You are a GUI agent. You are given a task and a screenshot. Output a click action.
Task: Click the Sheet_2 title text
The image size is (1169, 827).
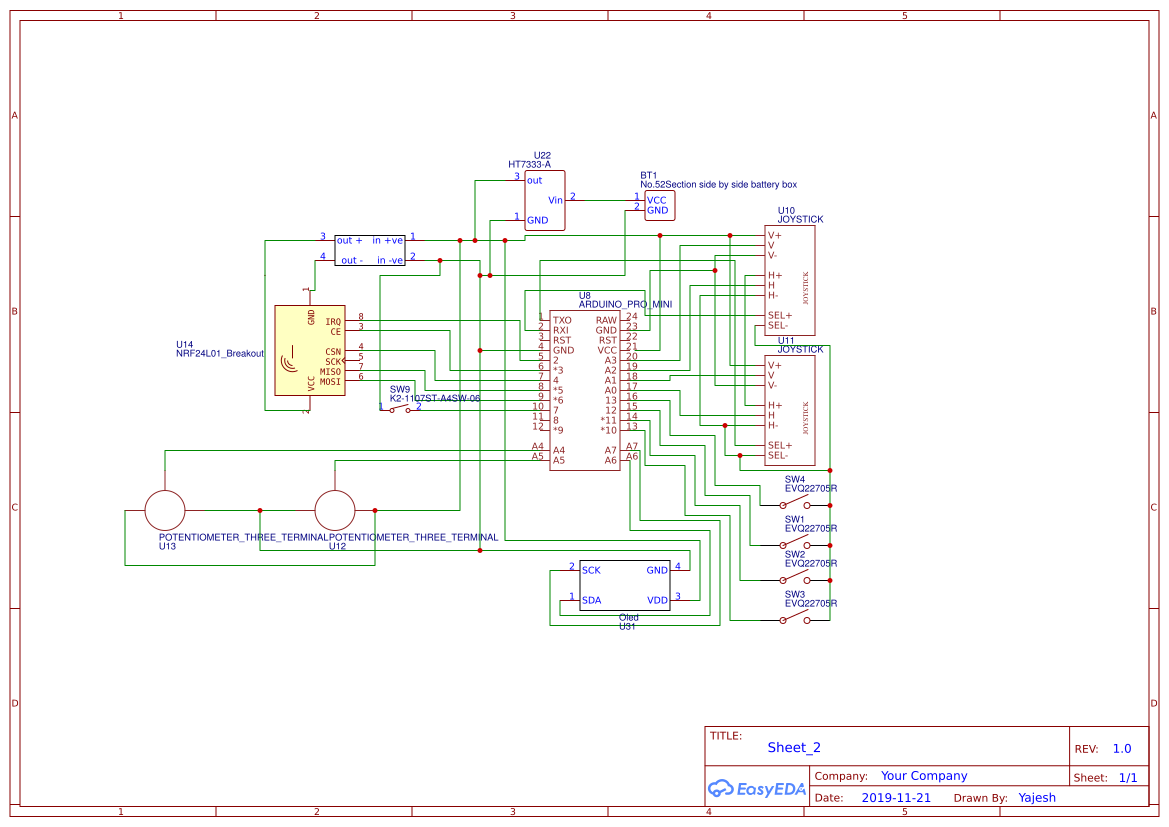(793, 747)
